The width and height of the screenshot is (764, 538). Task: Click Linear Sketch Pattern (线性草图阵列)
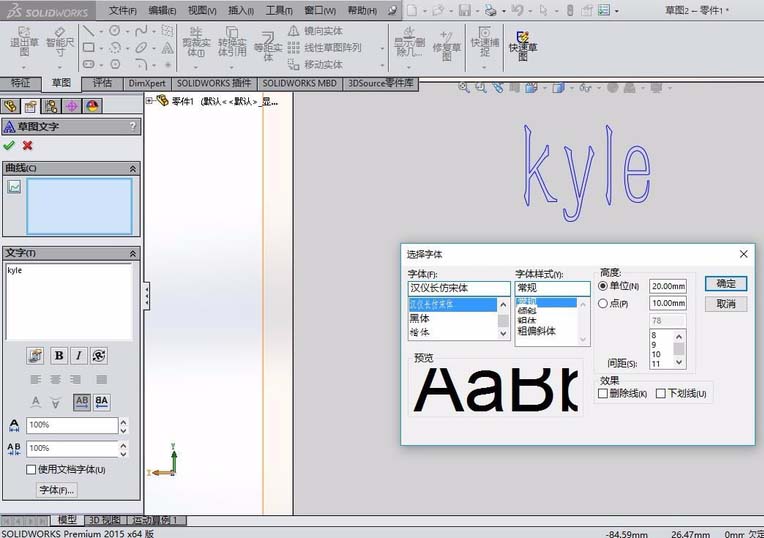tap(324, 48)
